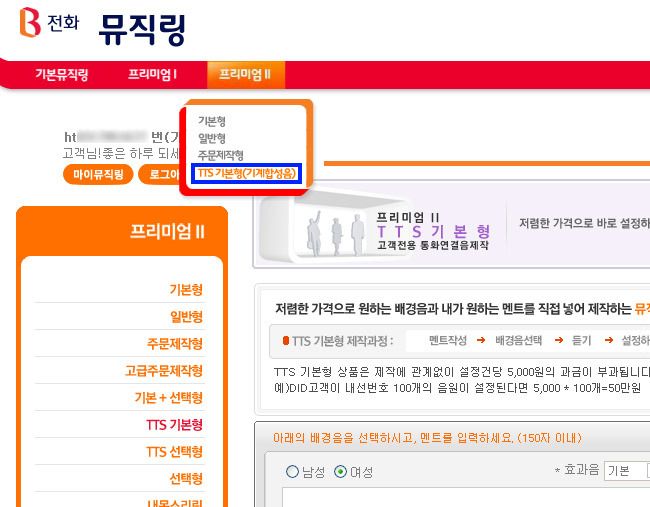Click the 뮤직링 title logo
The image size is (650, 507).
click(x=142, y=29)
